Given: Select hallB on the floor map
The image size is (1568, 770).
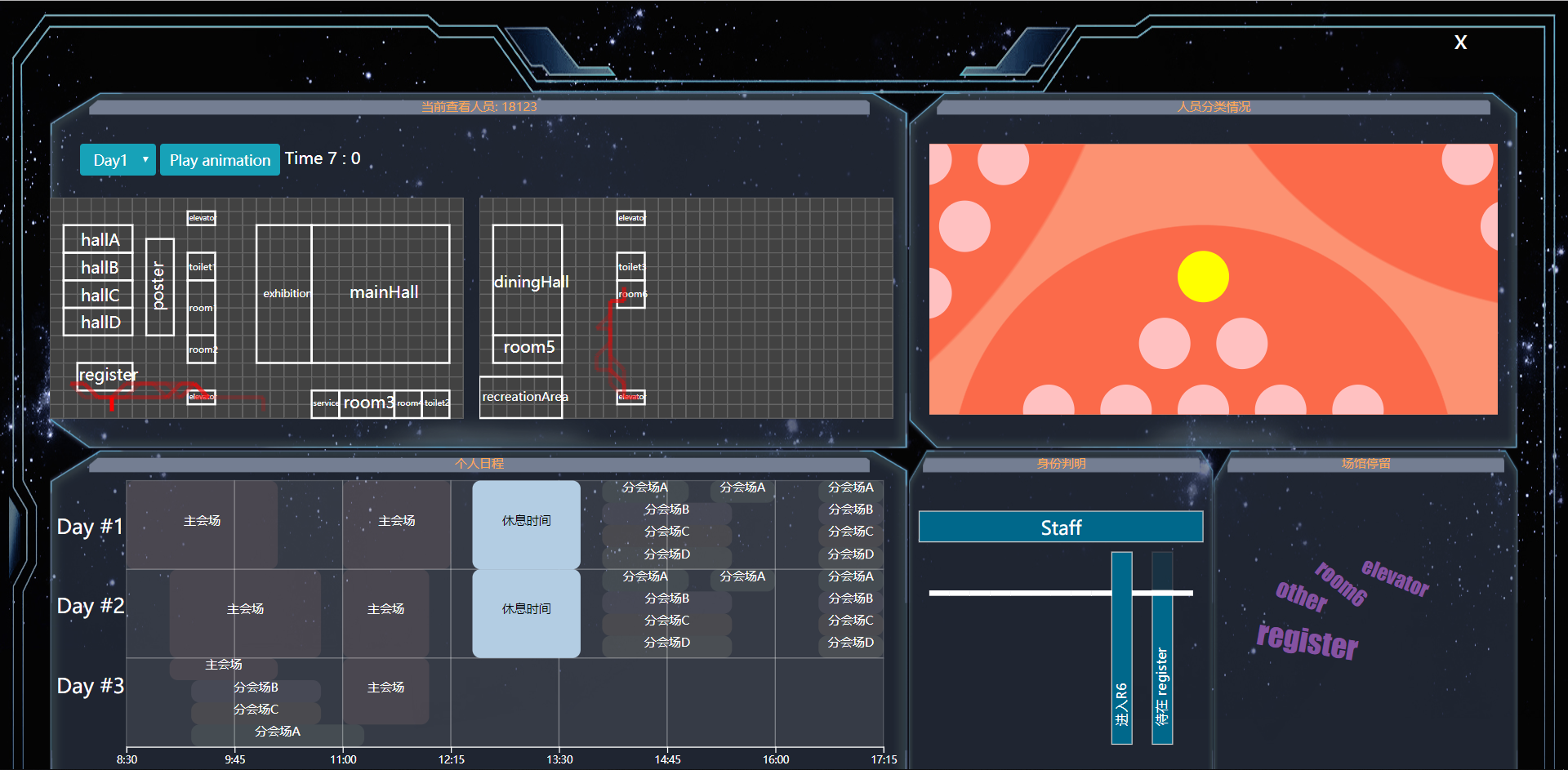Looking at the screenshot, I should coord(98,267).
